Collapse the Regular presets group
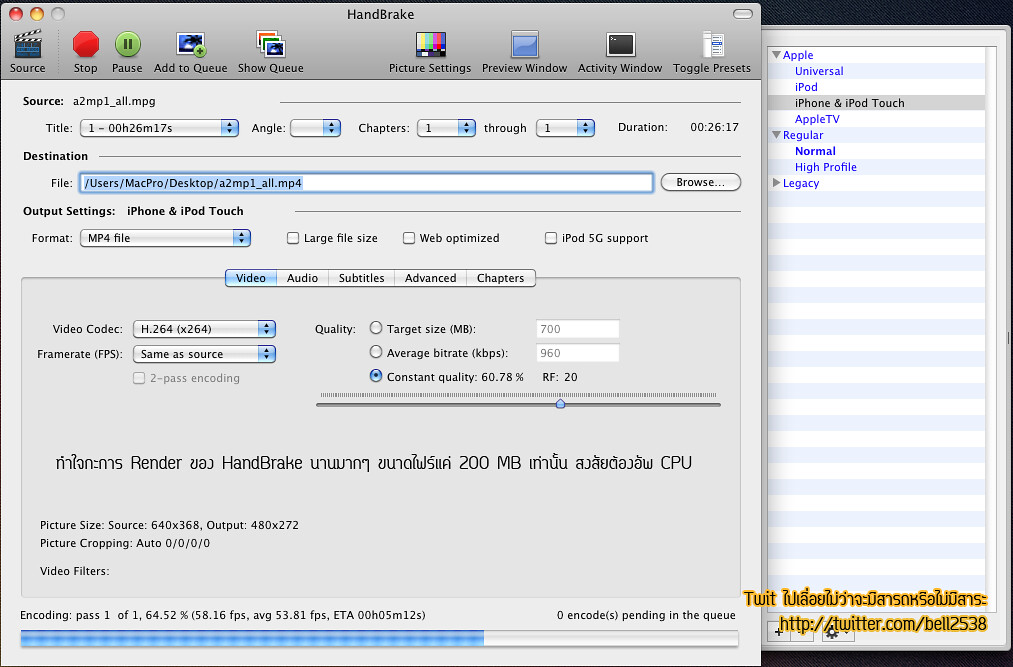 tap(777, 135)
